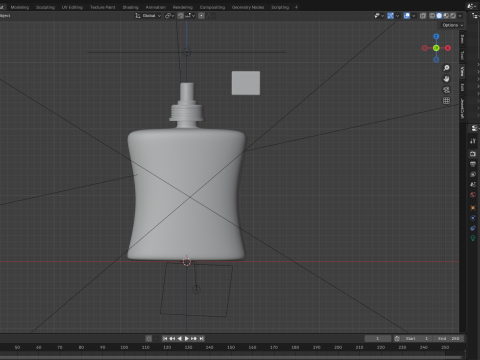Open the Tool sidebar tab
This screenshot has width=480, height=360.
(x=462, y=55)
